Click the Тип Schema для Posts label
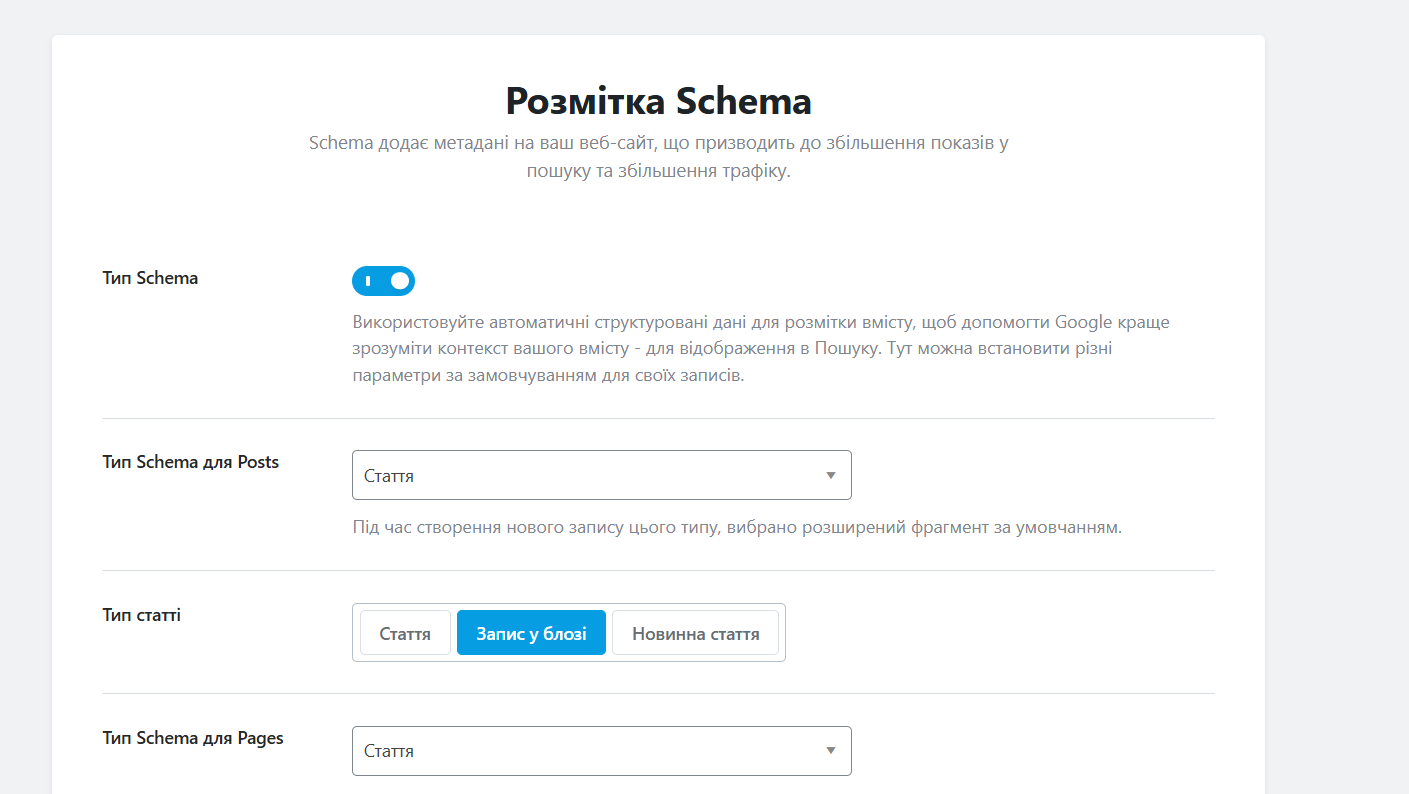This screenshot has width=1409, height=794. (190, 462)
